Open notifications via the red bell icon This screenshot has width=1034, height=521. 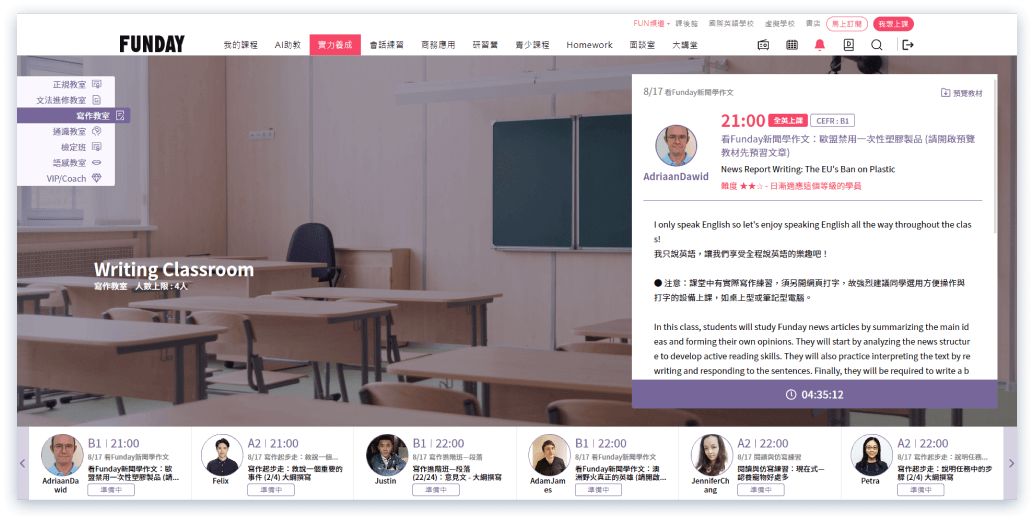pos(820,45)
